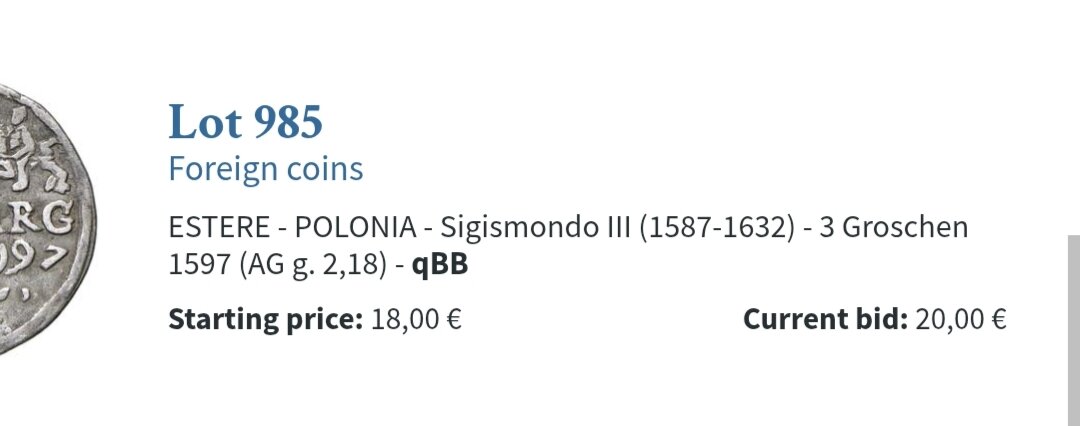This screenshot has width=1080, height=426.
Task: Click the POLONIA text in description
Action: tap(354, 228)
